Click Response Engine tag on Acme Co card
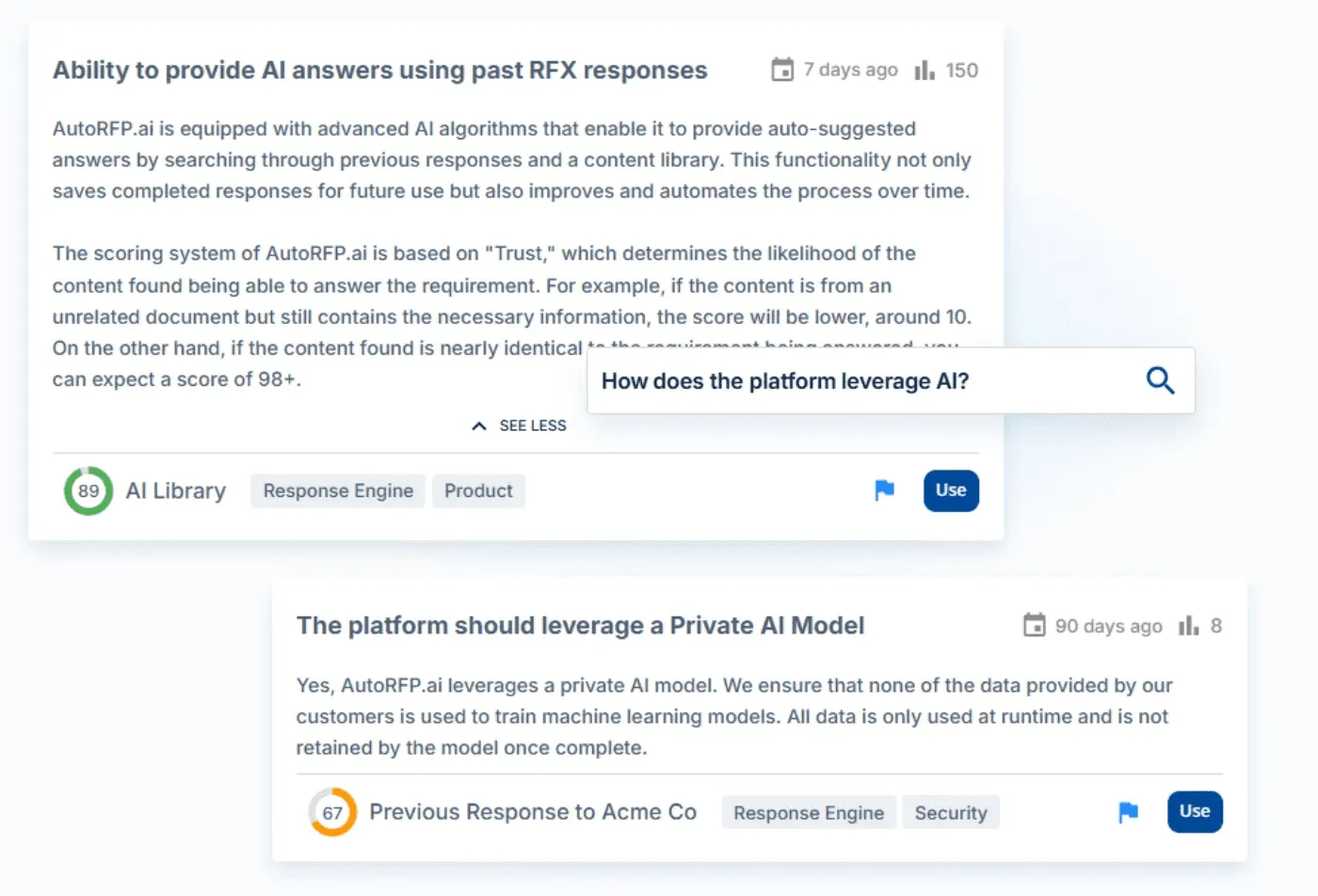This screenshot has height=896, width=1318. click(x=809, y=812)
